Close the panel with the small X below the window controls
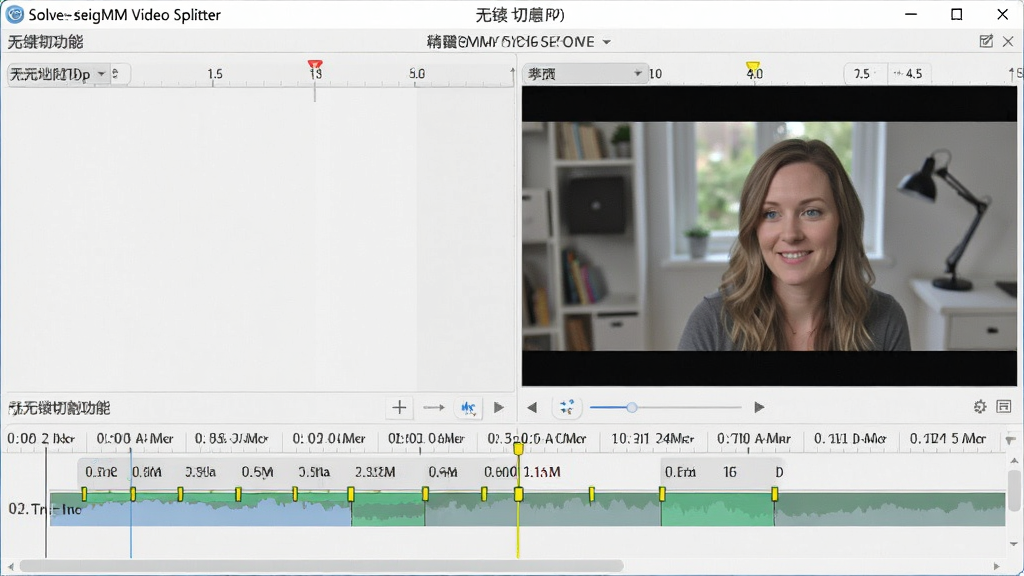The height and width of the screenshot is (576, 1024). point(1008,42)
